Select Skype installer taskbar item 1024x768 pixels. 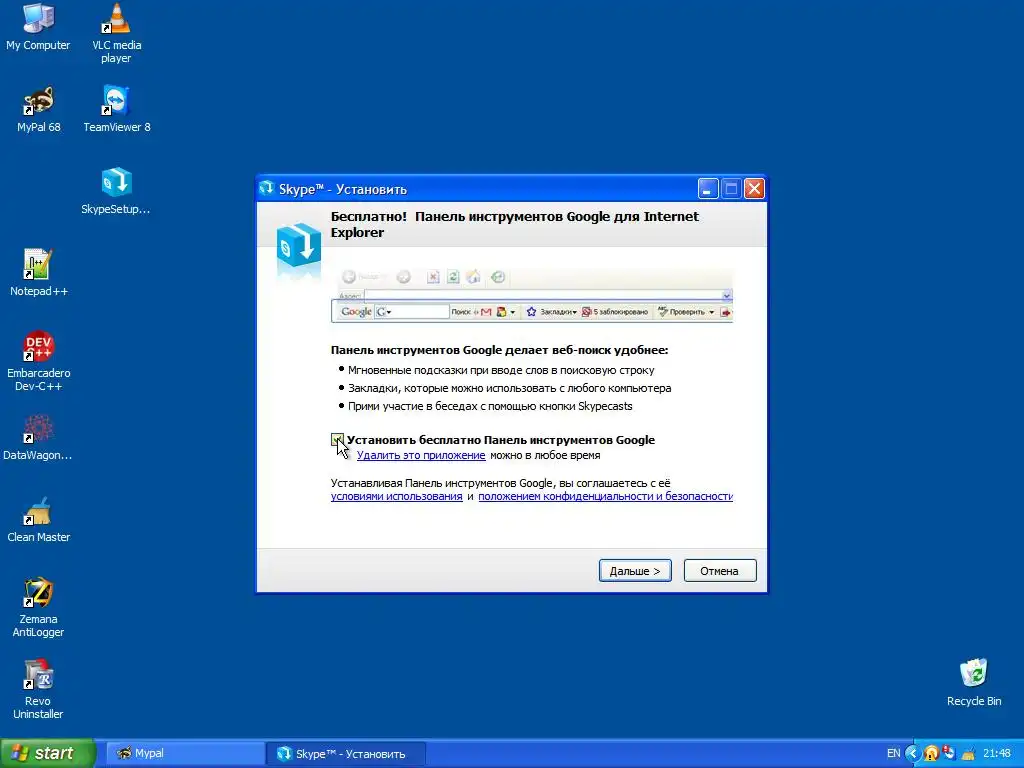346,754
